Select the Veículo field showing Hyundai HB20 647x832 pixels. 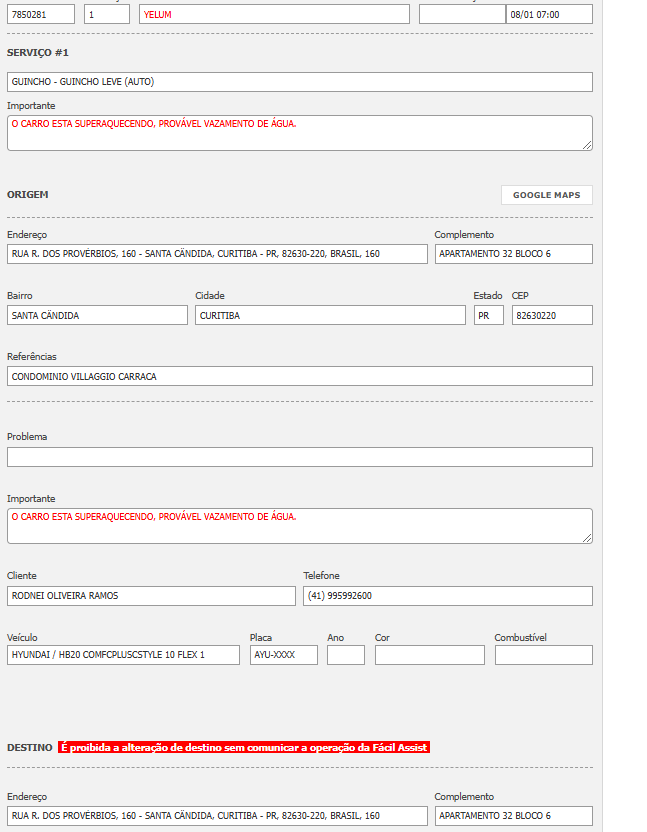point(123,655)
